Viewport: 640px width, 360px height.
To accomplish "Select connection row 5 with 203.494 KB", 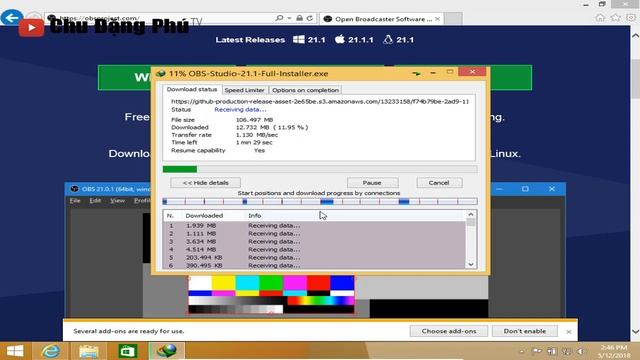I will [x=314, y=258].
